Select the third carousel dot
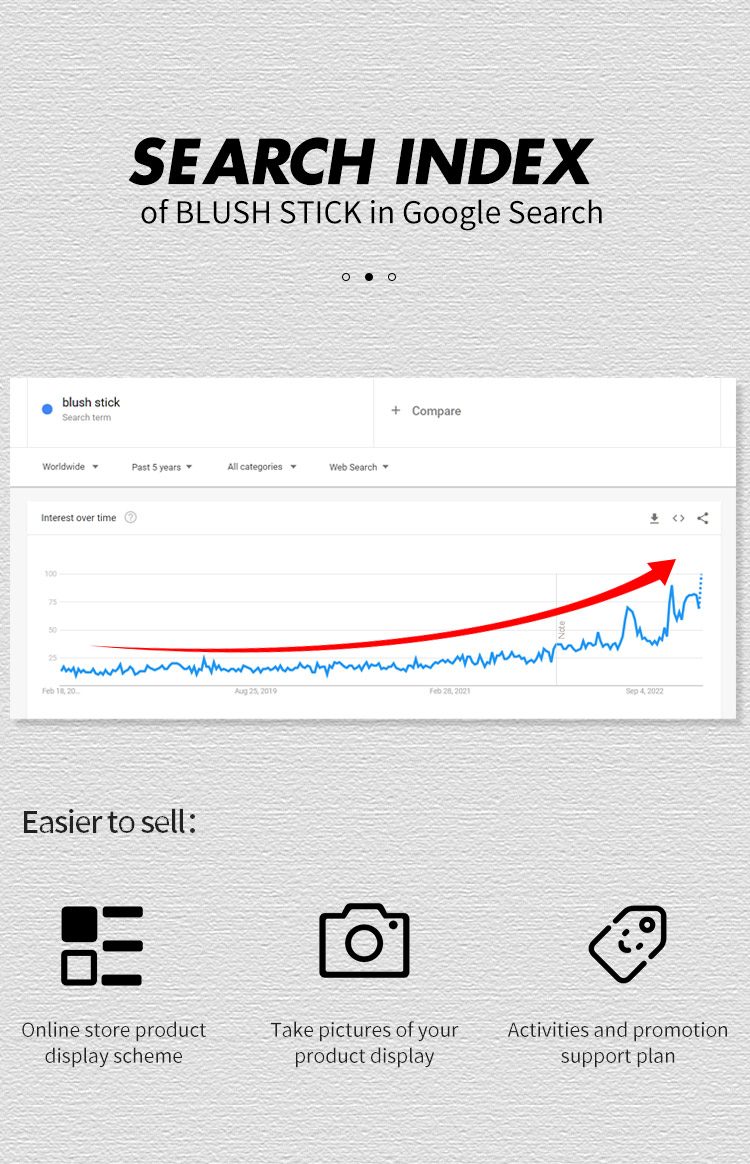 tap(392, 277)
